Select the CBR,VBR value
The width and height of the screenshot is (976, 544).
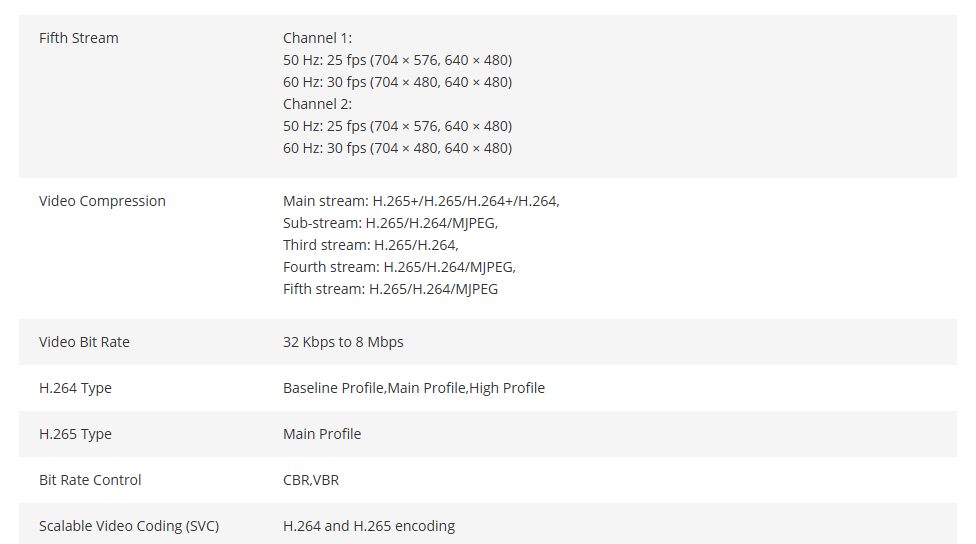(x=311, y=481)
